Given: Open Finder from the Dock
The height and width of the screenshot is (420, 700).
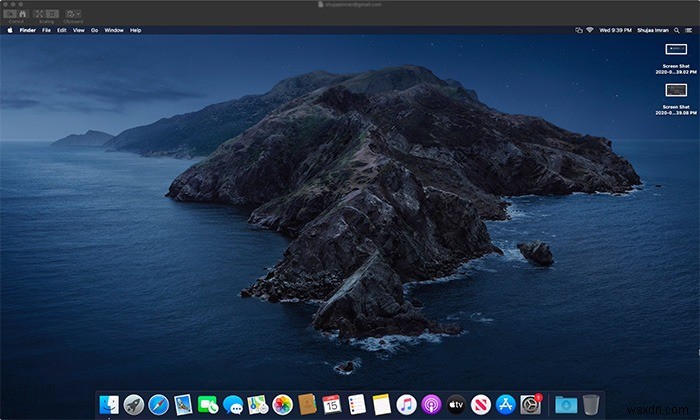Looking at the screenshot, I should [109, 405].
